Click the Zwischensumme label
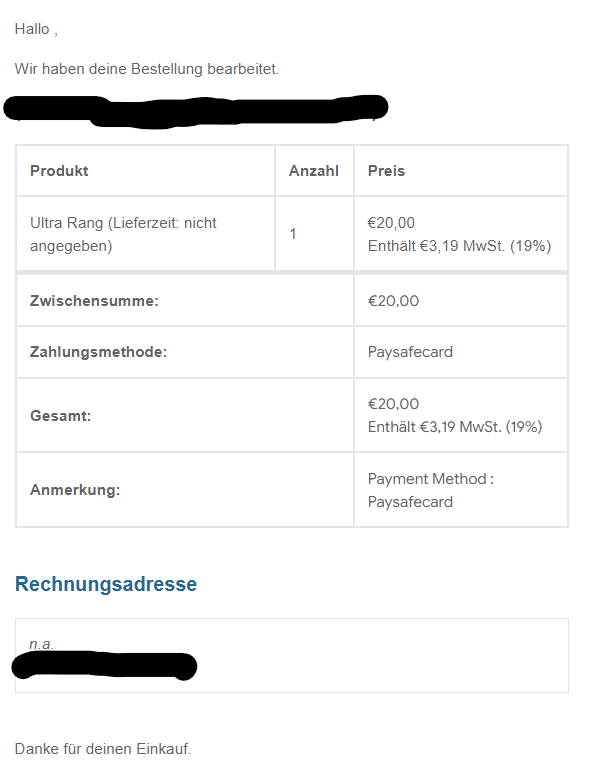This screenshot has height=779, width=589. click(x=94, y=301)
